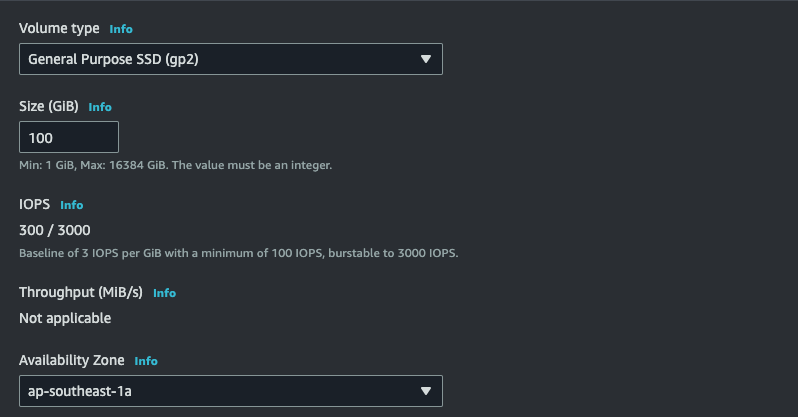Click the Min 1 GiB size hint text
Viewport: 798px width, 417px height.
(175, 165)
